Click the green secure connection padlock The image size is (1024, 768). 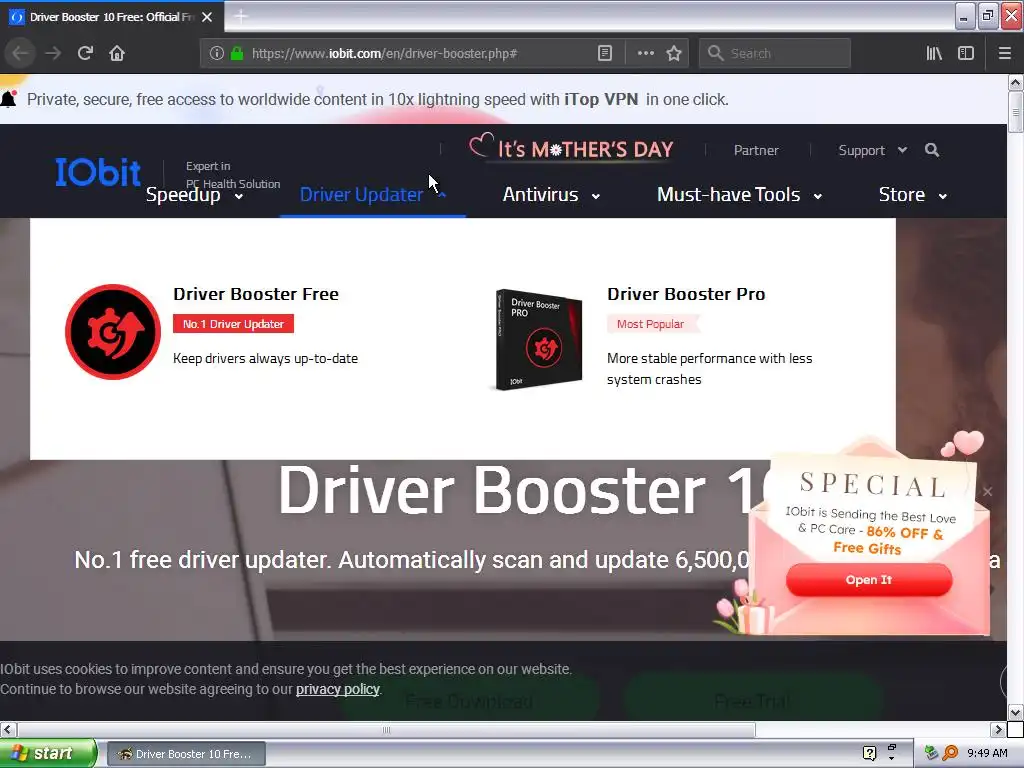pos(237,53)
